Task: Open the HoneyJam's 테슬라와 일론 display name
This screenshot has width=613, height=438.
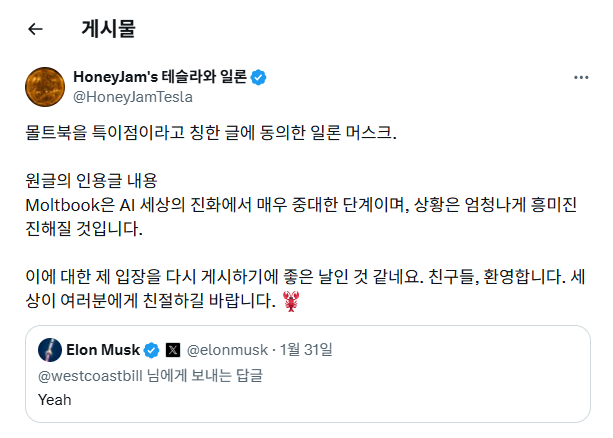Action: point(160,77)
